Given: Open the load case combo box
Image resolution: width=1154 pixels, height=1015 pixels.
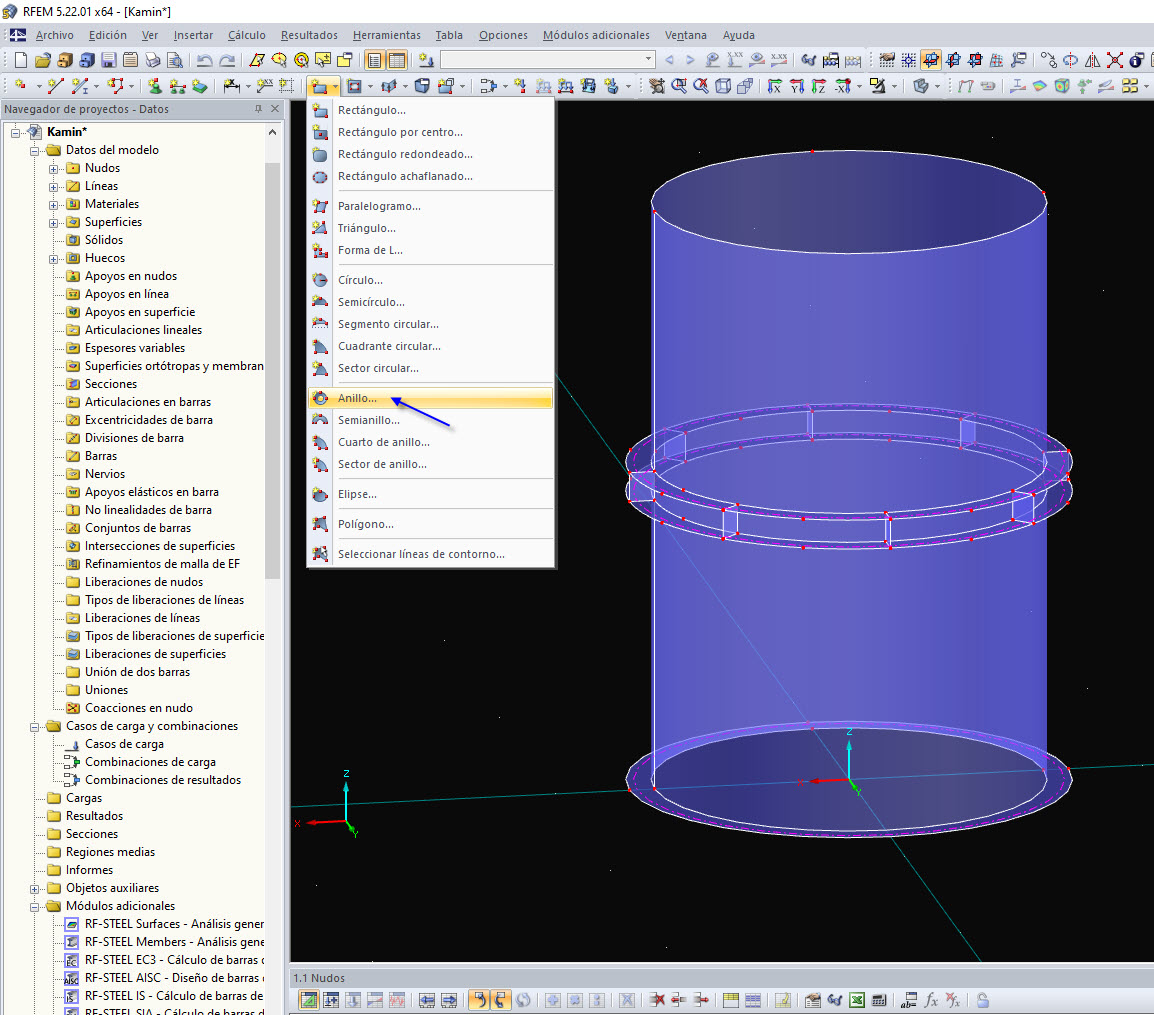Looking at the screenshot, I should 648,60.
